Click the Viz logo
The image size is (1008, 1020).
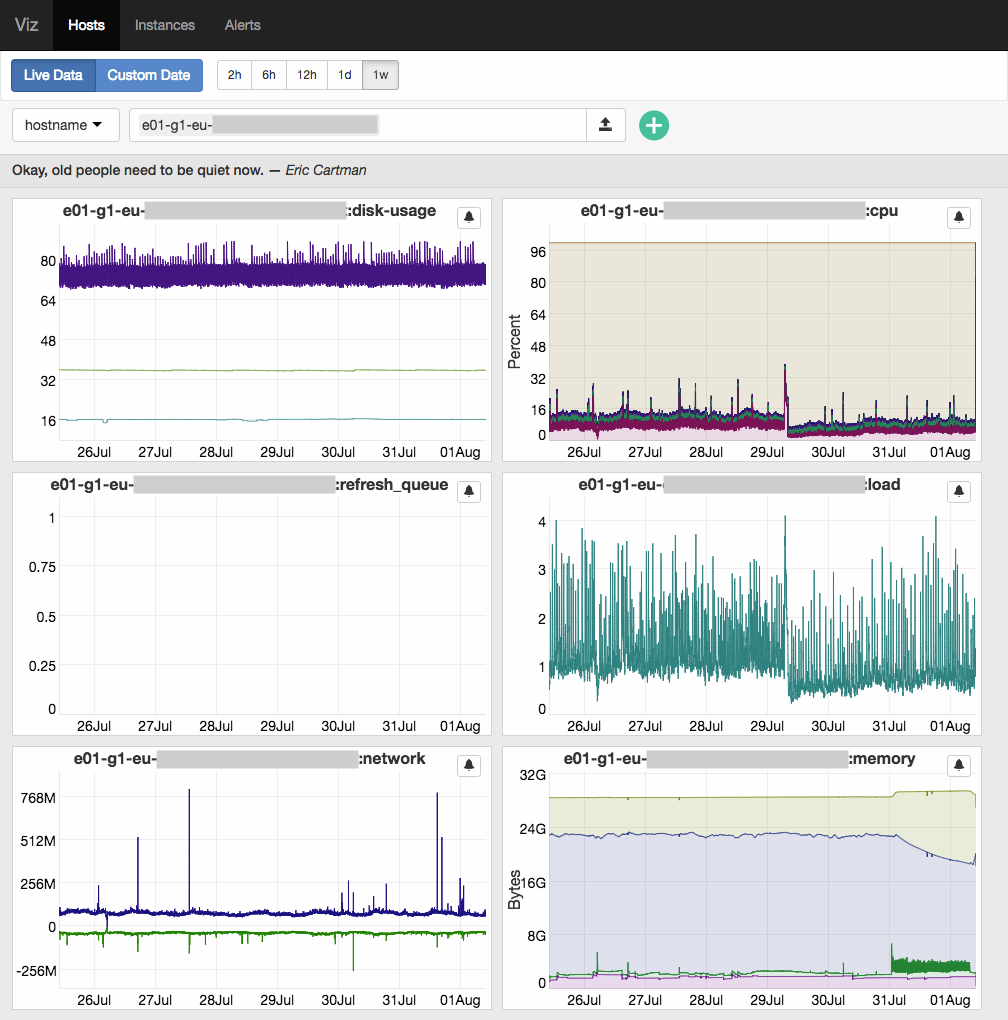(26, 25)
